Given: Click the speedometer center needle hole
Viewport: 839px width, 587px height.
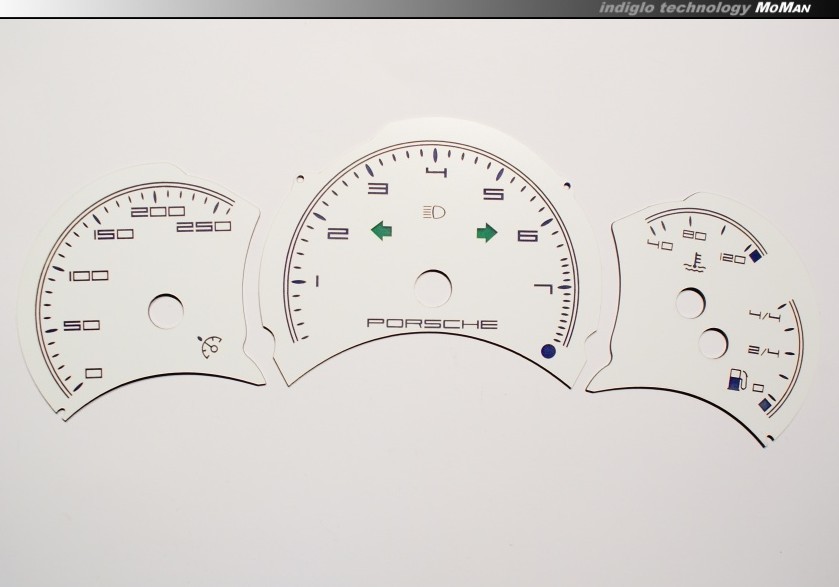Looking at the screenshot, I should [167, 310].
